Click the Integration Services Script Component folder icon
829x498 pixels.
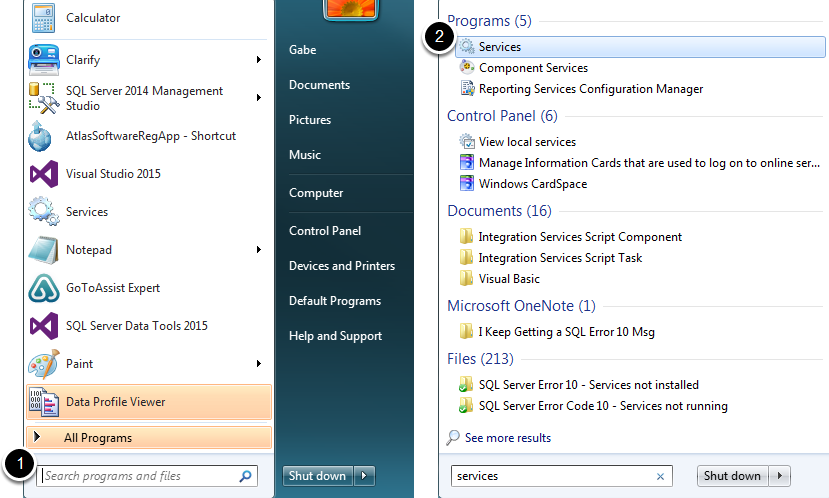(466, 236)
